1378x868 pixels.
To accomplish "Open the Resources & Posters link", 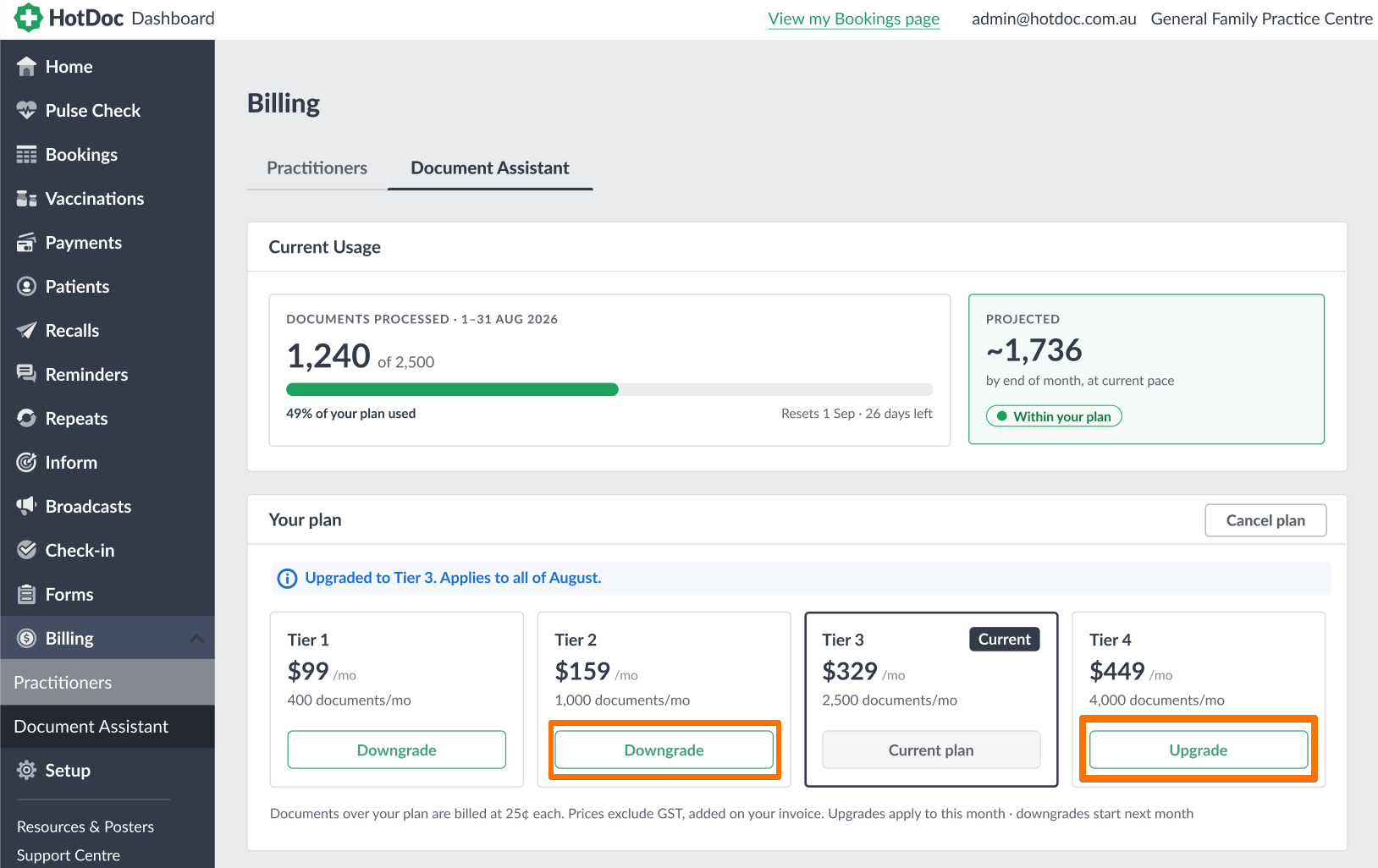I will tap(85, 827).
